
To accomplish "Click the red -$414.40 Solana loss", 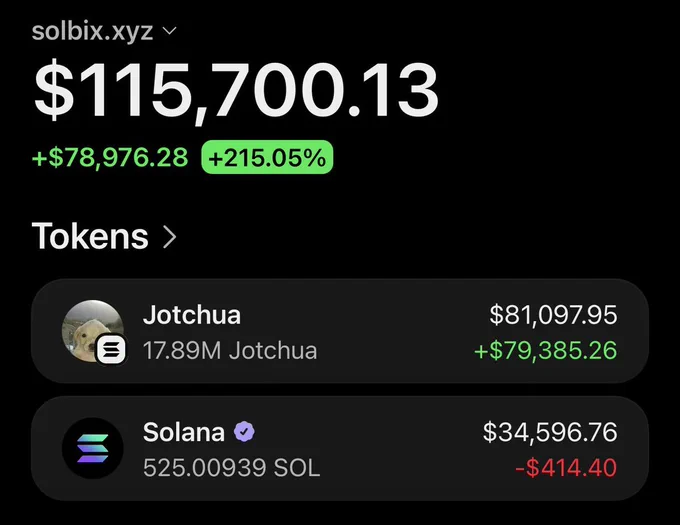I will 566,467.
